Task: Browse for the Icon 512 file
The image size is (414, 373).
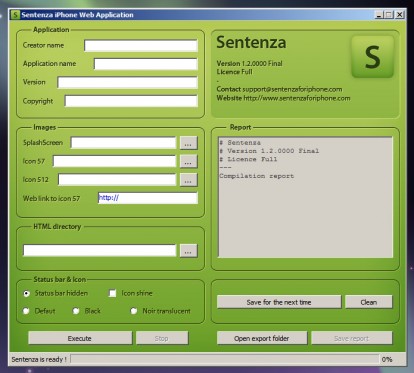Action: [188, 180]
